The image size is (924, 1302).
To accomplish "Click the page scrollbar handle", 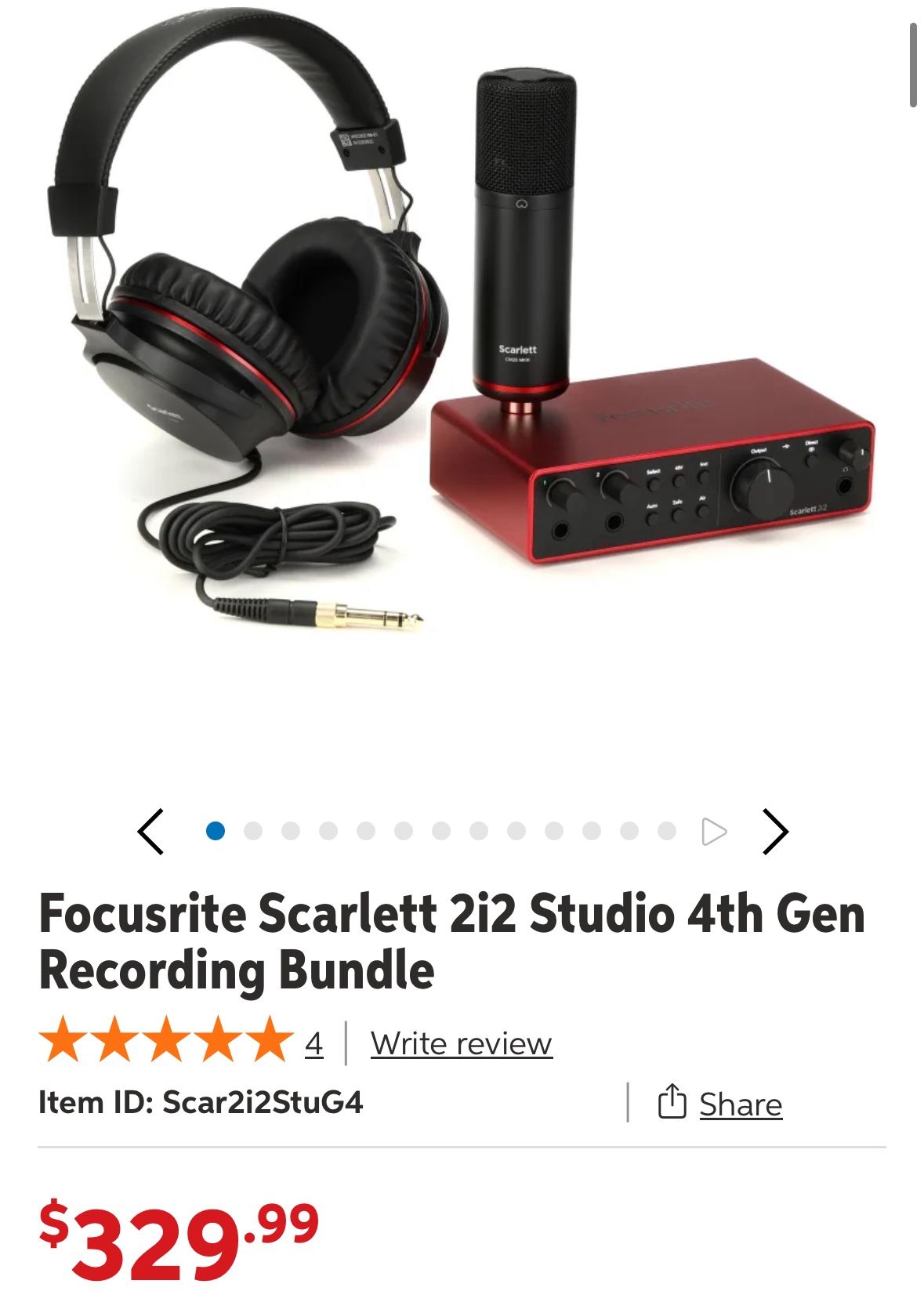I will (913, 64).
